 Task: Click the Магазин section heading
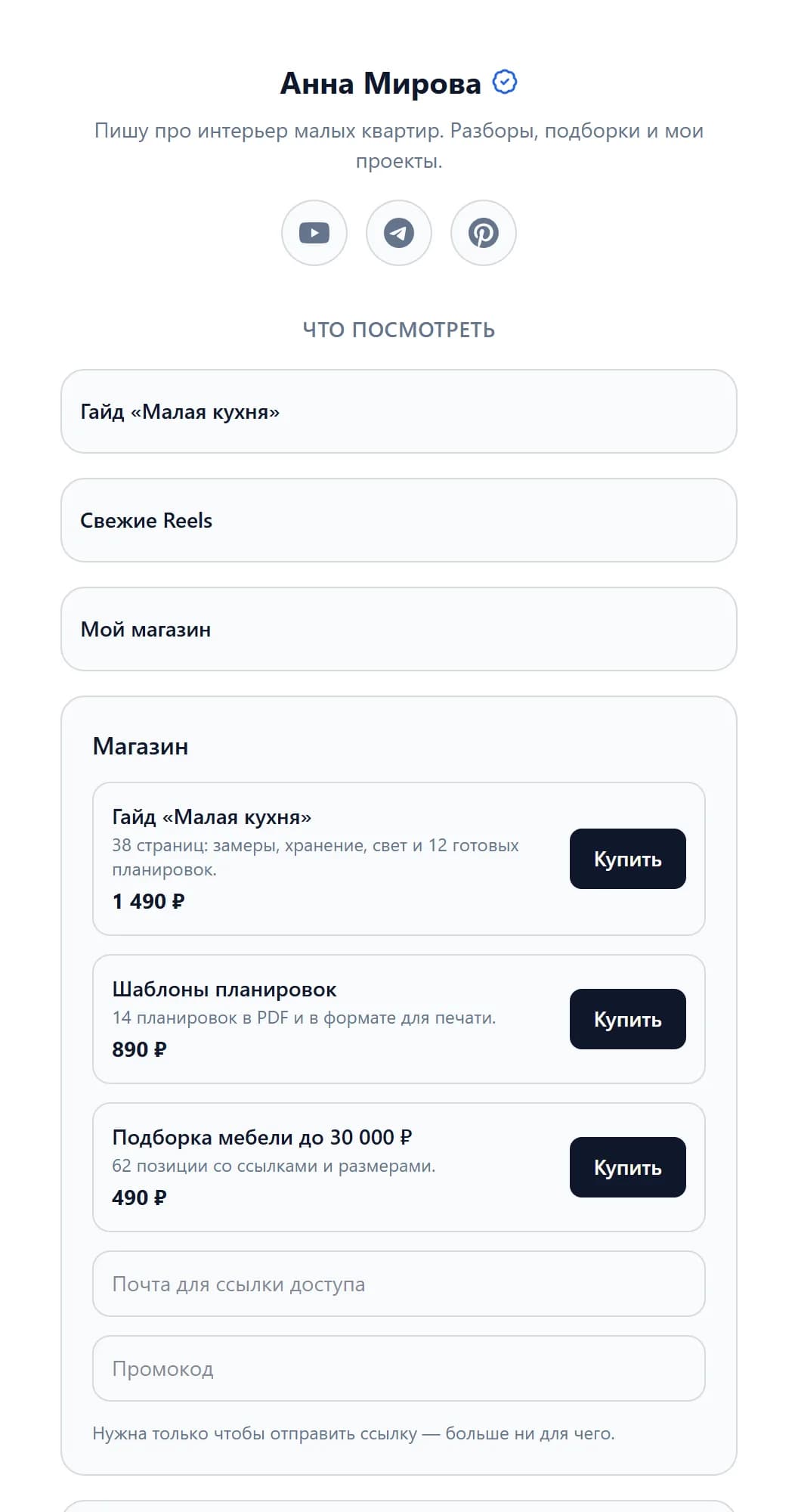coord(141,747)
